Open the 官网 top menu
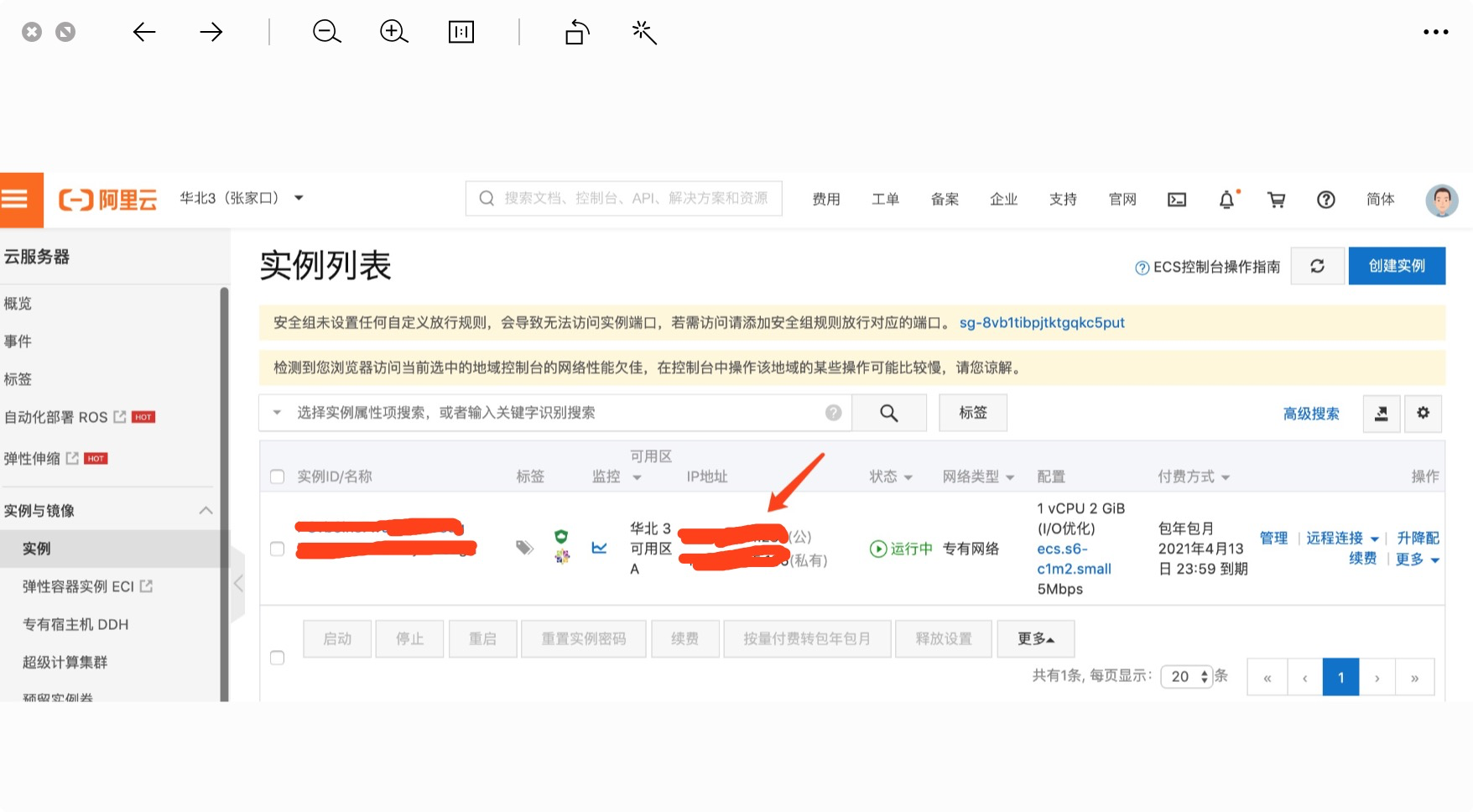Image resolution: width=1473 pixels, height=812 pixels. [1122, 200]
